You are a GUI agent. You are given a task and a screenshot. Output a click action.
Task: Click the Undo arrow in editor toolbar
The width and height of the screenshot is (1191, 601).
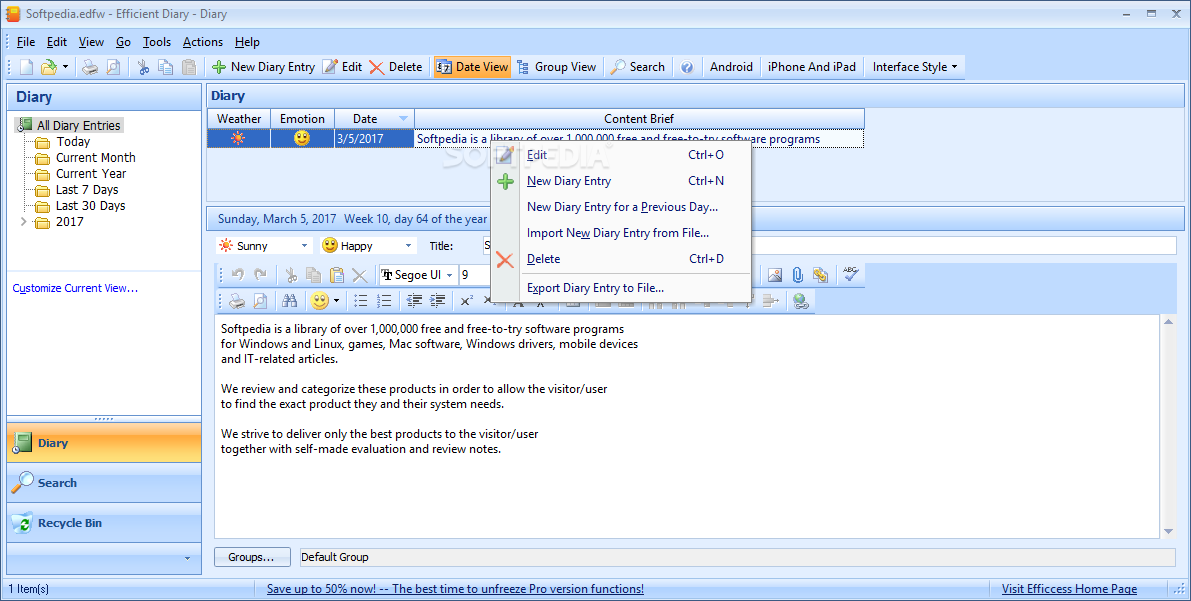pos(238,275)
